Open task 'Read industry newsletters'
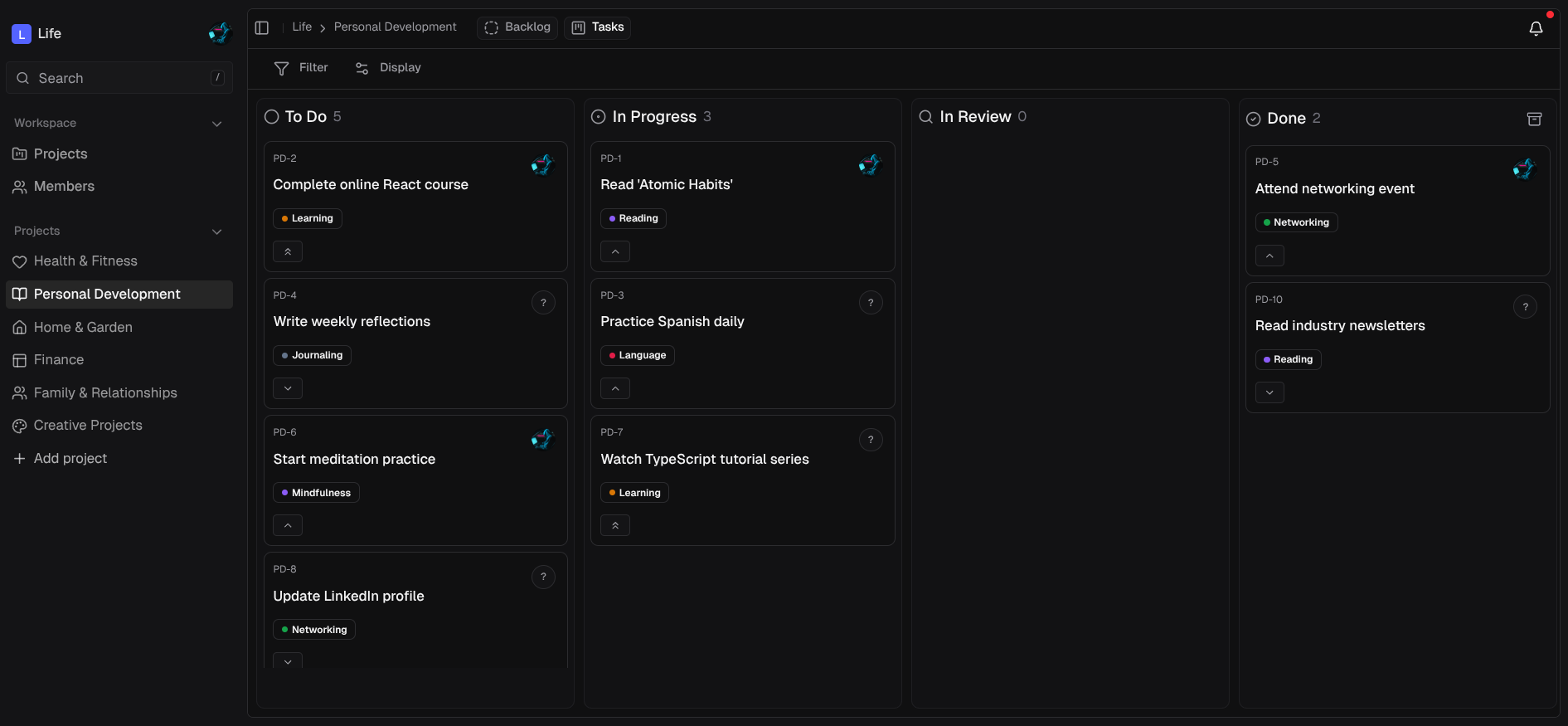This screenshot has width=1568, height=726. point(1340,326)
